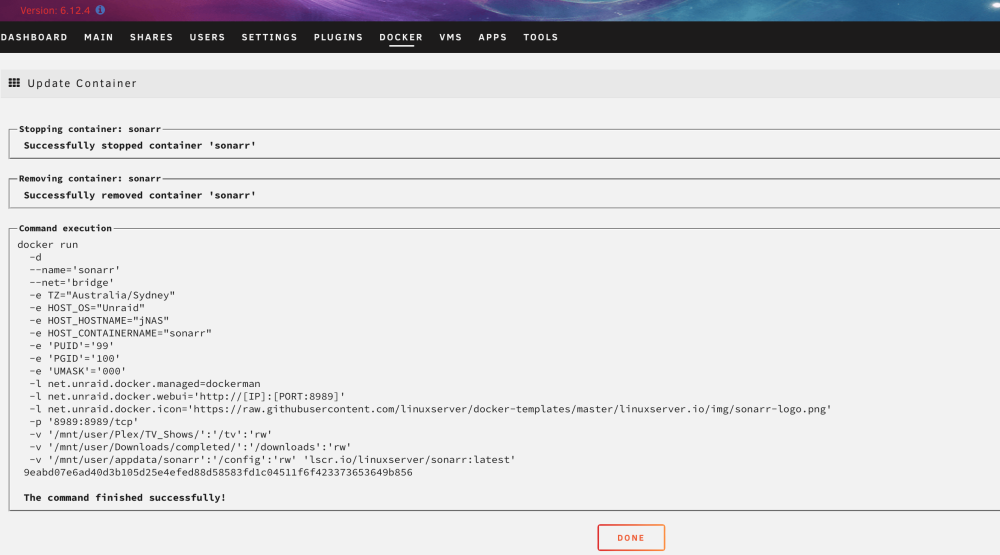This screenshot has width=1000, height=555.
Task: Click the Done button
Action: coord(631,538)
